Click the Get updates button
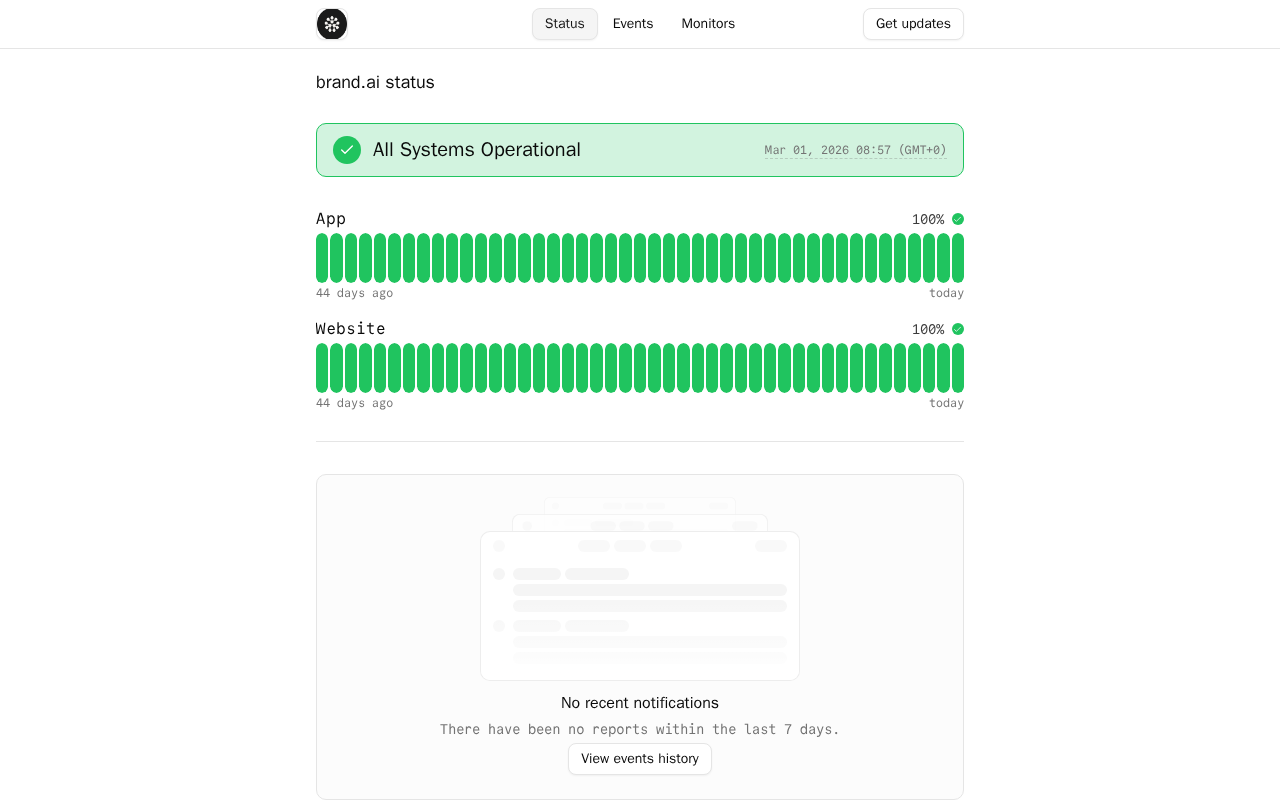The height and width of the screenshot is (800, 1280). click(x=913, y=24)
